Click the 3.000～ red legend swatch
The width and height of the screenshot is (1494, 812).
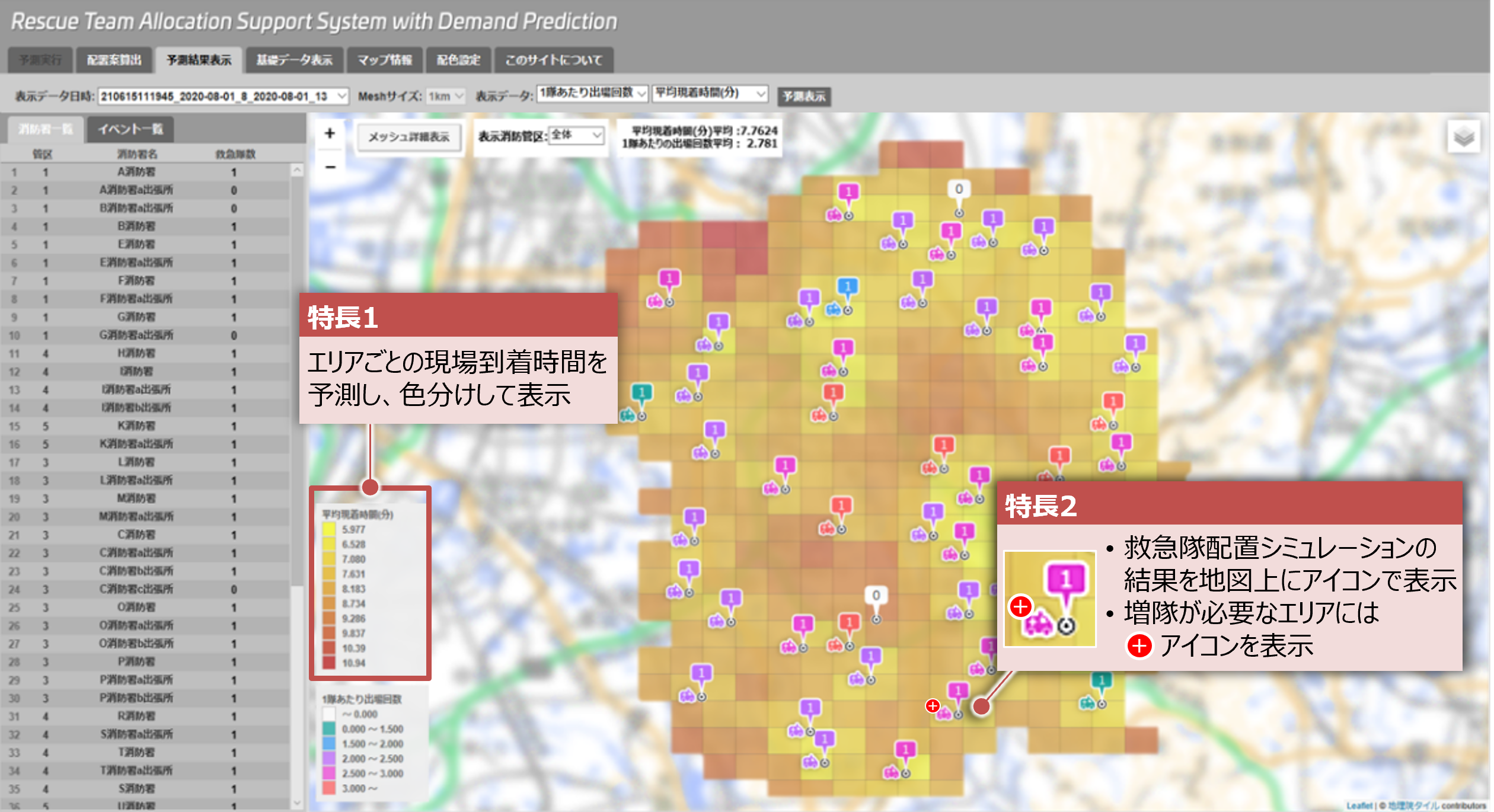(329, 788)
